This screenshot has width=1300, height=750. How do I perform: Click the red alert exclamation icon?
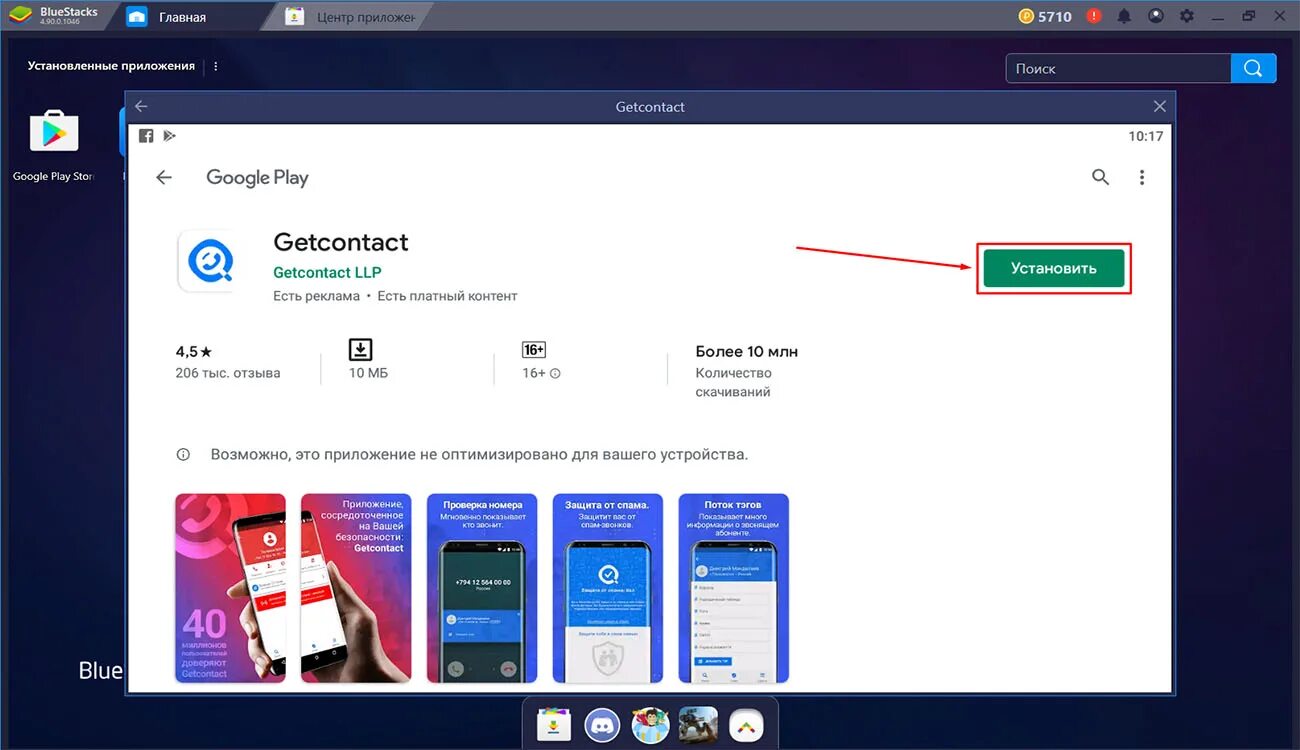pos(1094,16)
